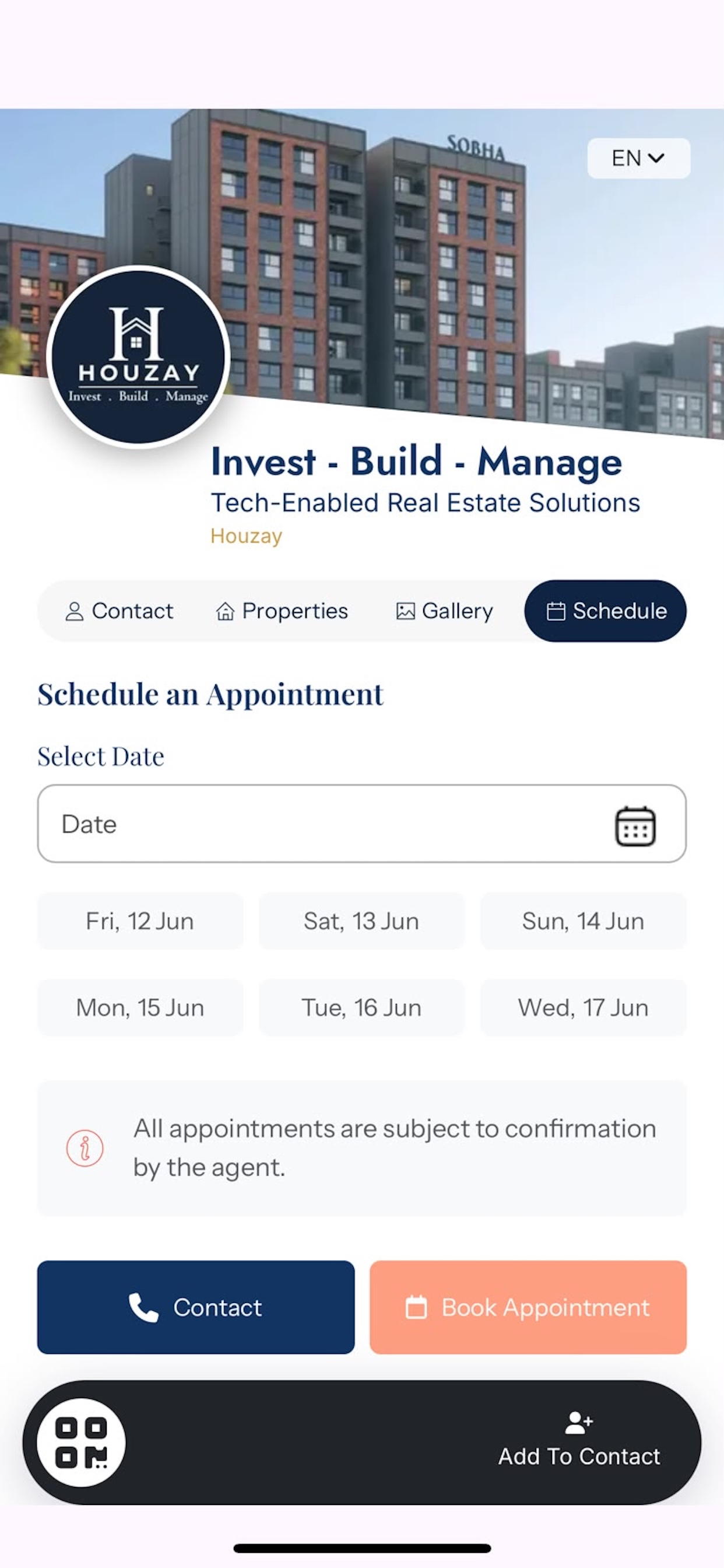The width and height of the screenshot is (724, 1568).
Task: Select Mon, 15 Jun date chip
Action: [140, 1007]
